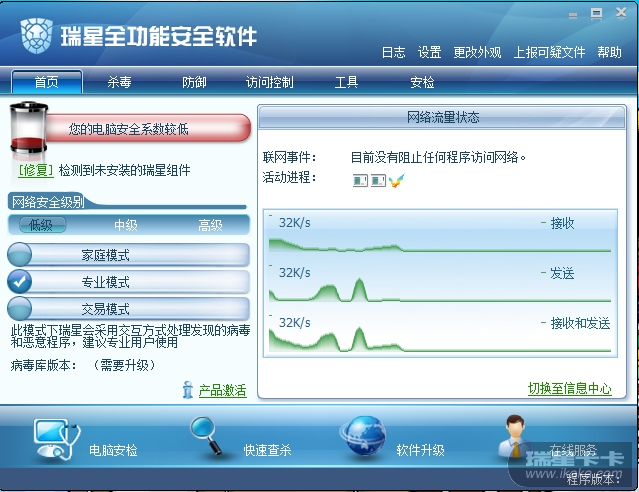639x492 pixels.
Task: Click the 程序版本 status text
Action: [593, 479]
